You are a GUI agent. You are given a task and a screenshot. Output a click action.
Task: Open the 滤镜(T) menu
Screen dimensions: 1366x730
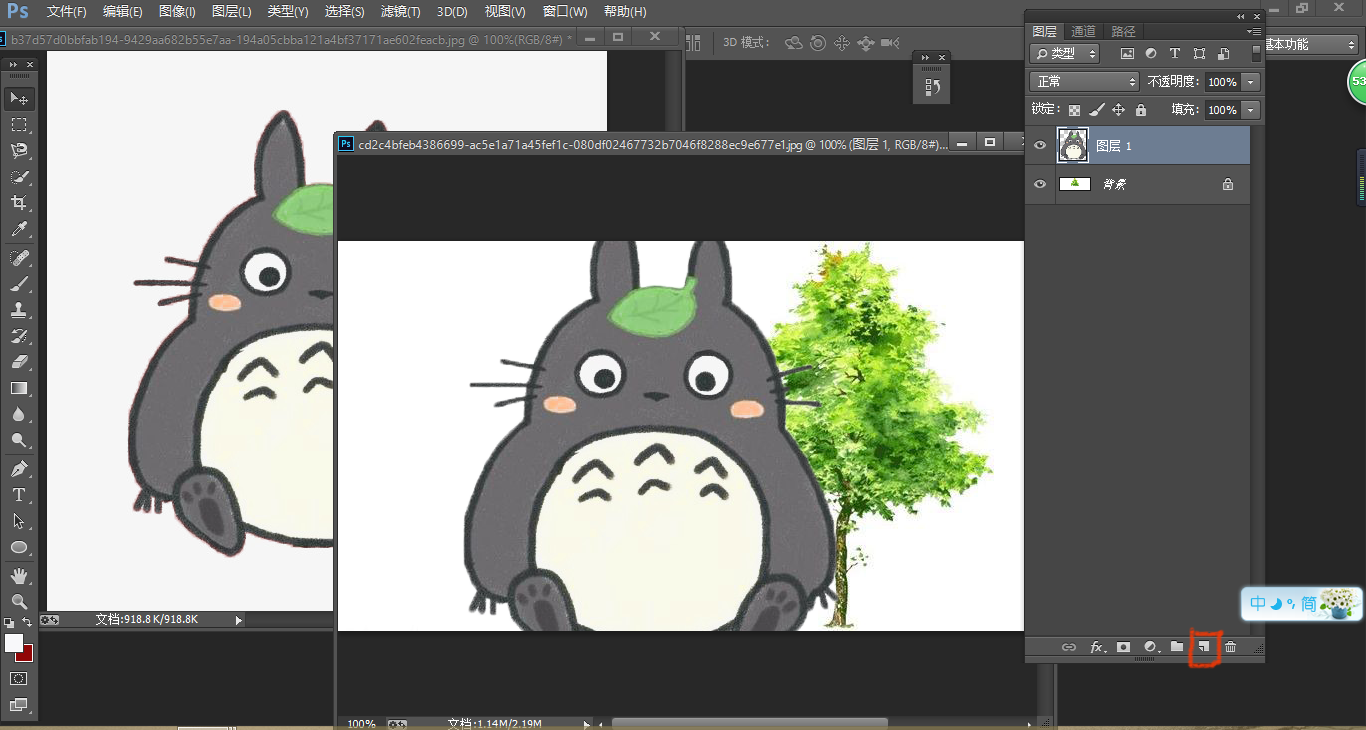click(401, 12)
